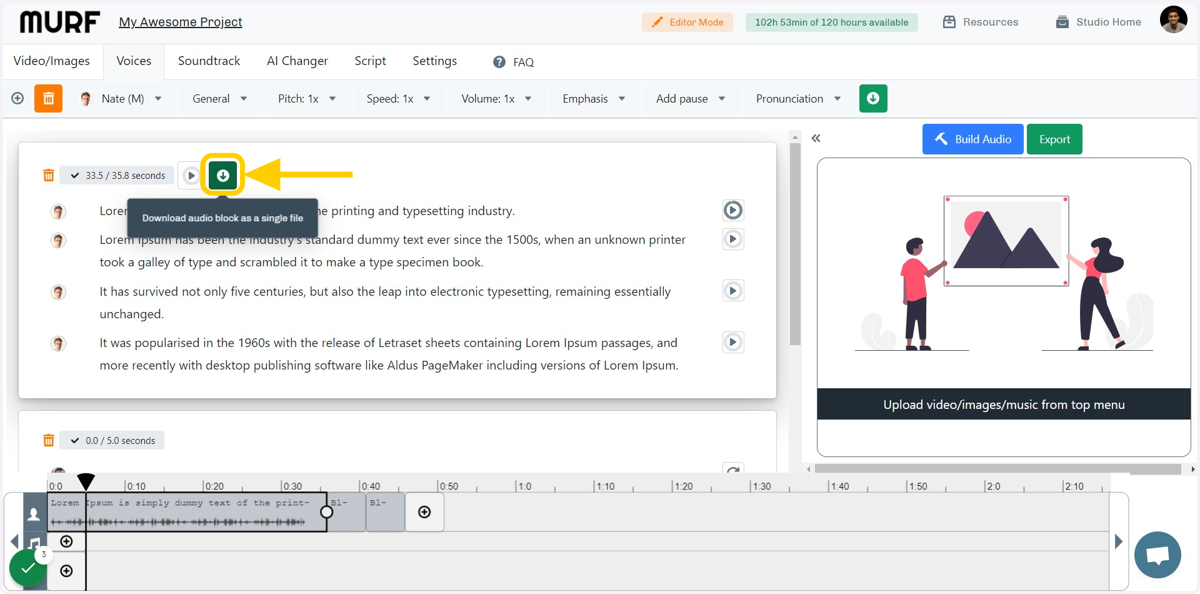Viewport: 1200px width, 594px height.
Task: Open the AI Changer tab
Action: (x=297, y=61)
